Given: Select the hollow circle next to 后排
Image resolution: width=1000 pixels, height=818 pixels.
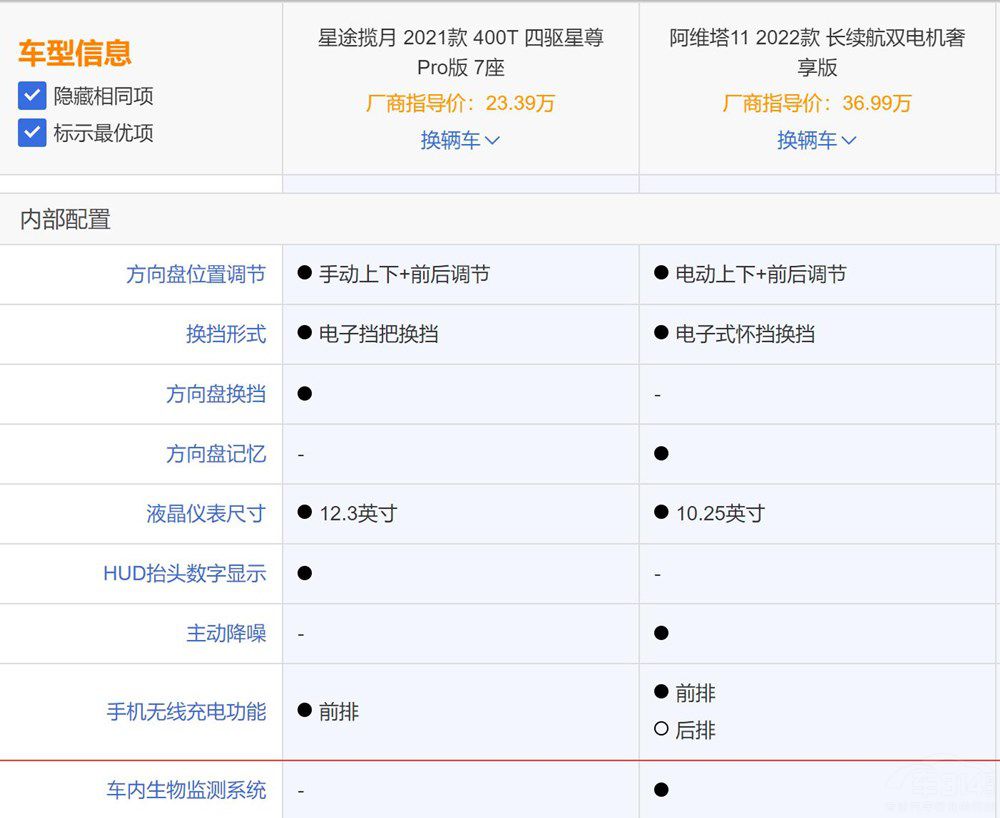Looking at the screenshot, I should 661,730.
